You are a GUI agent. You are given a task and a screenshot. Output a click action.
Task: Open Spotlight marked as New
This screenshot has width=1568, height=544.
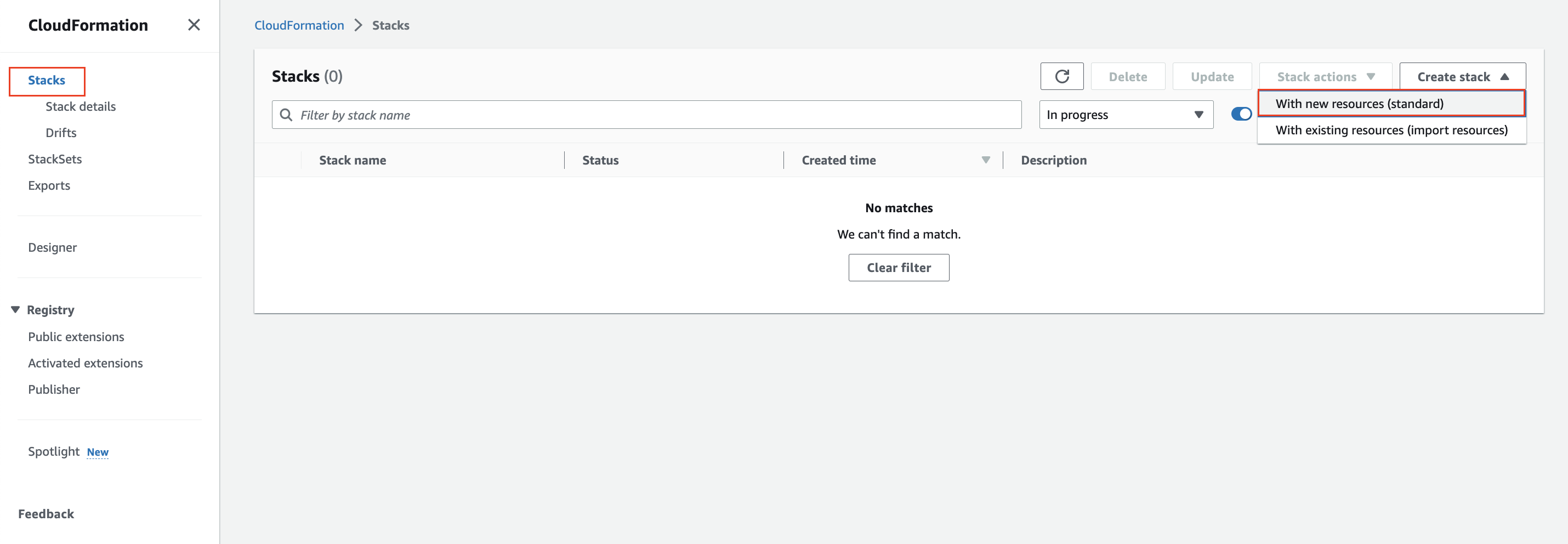[x=54, y=451]
